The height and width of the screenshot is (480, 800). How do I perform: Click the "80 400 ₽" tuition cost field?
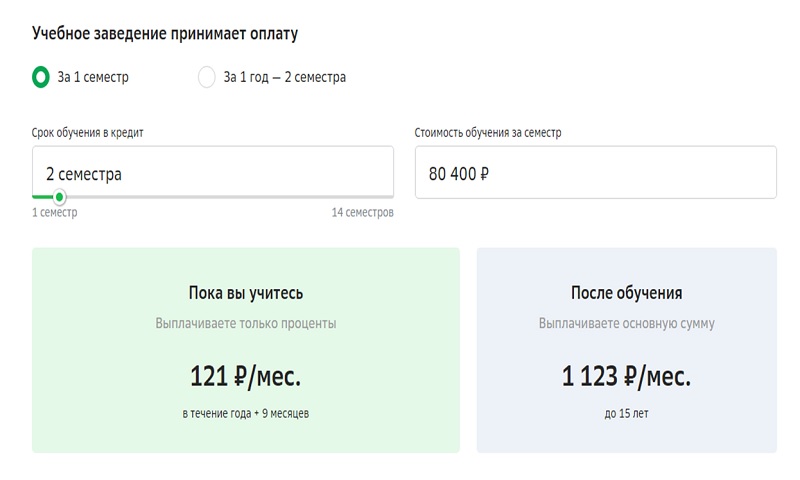tap(595, 173)
